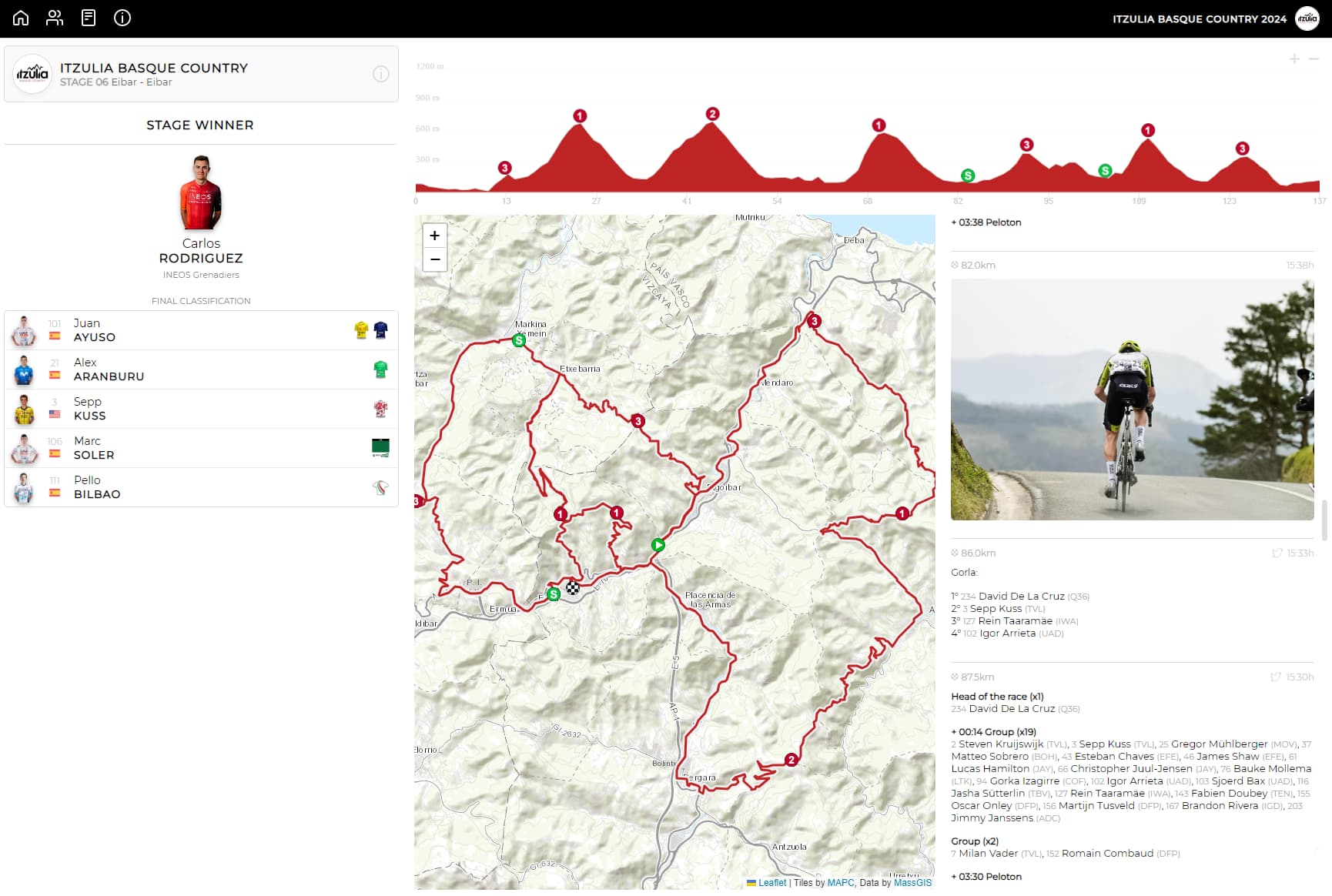The width and height of the screenshot is (1332, 896).
Task: Click Sepp Kuss polka-dot jersey icon
Action: pyautogui.click(x=380, y=409)
